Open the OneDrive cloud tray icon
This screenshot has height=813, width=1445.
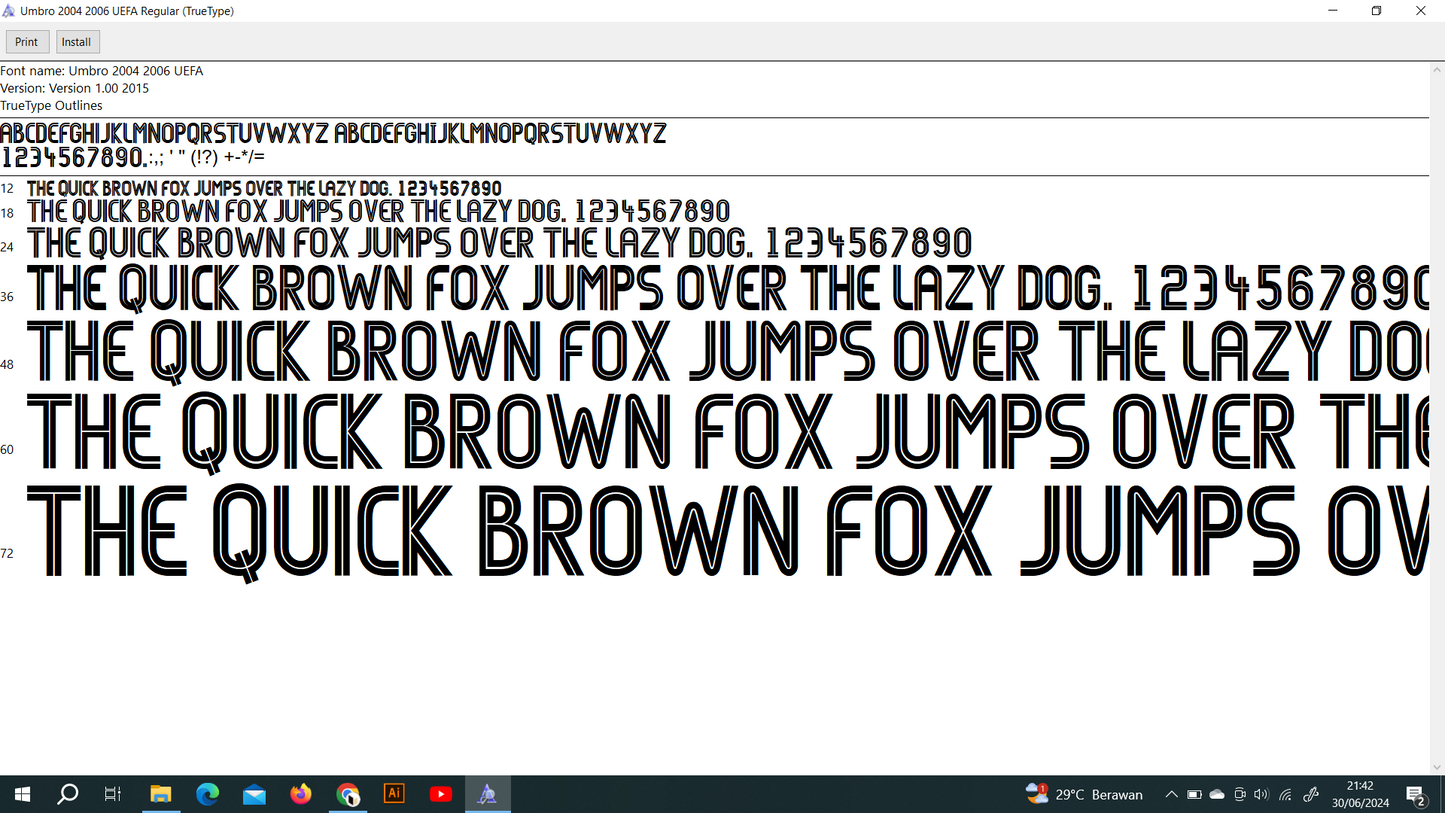pyautogui.click(x=1217, y=795)
